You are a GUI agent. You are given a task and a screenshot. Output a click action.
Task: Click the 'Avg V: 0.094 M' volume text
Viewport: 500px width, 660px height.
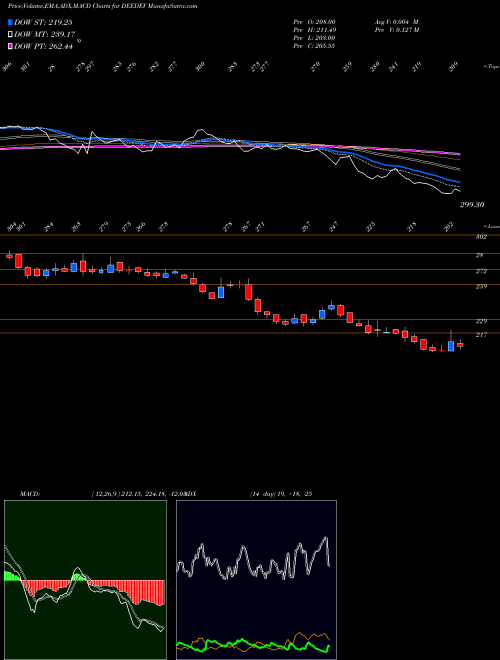(x=396, y=21)
